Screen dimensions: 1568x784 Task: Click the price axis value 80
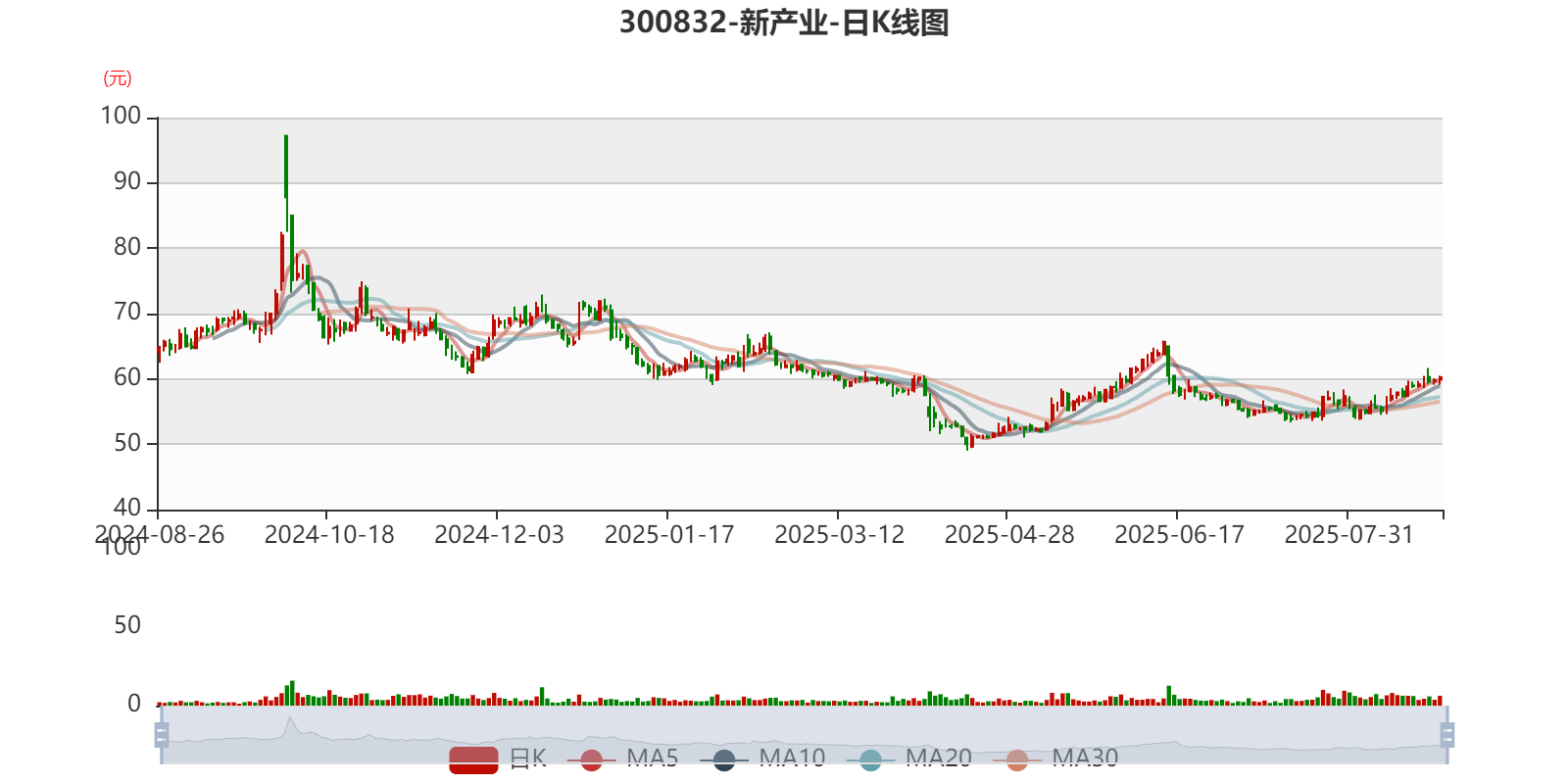127,247
